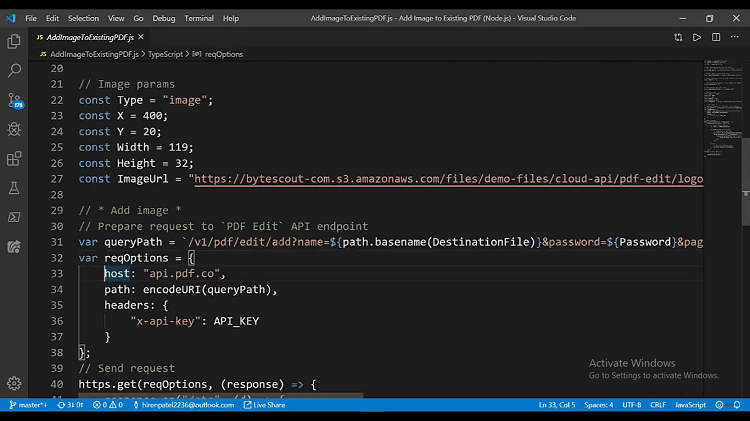
Task: Open Source Control view with badge
Action: 14,100
